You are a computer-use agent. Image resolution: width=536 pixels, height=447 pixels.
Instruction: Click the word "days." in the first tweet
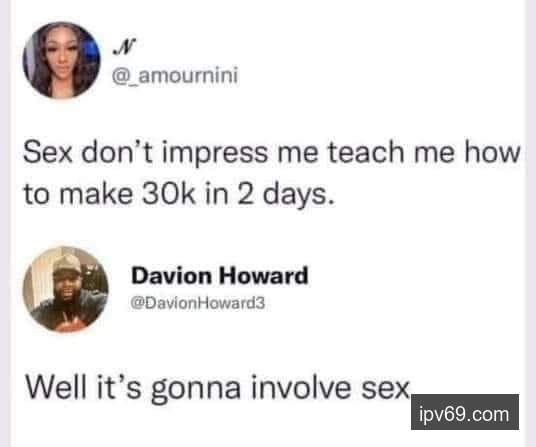pos(298,196)
